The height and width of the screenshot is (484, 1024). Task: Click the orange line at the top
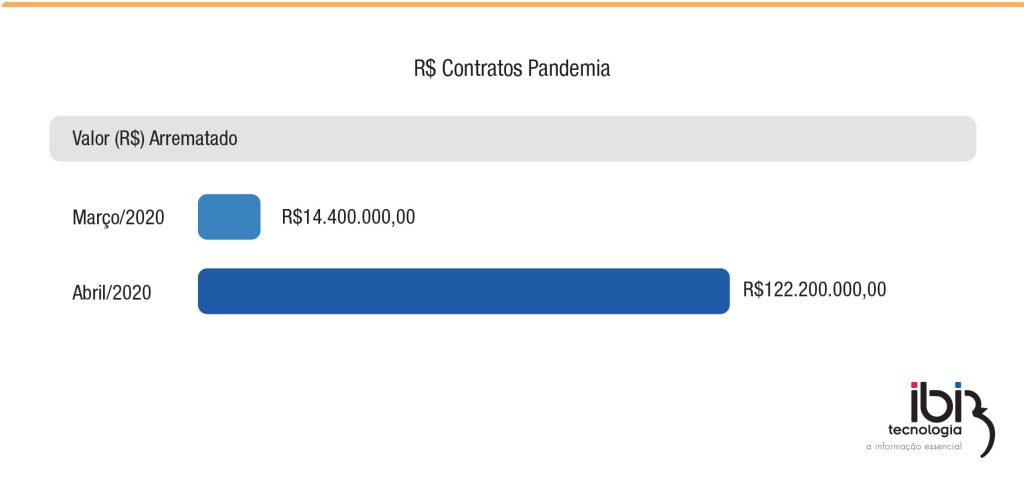click(512, 4)
